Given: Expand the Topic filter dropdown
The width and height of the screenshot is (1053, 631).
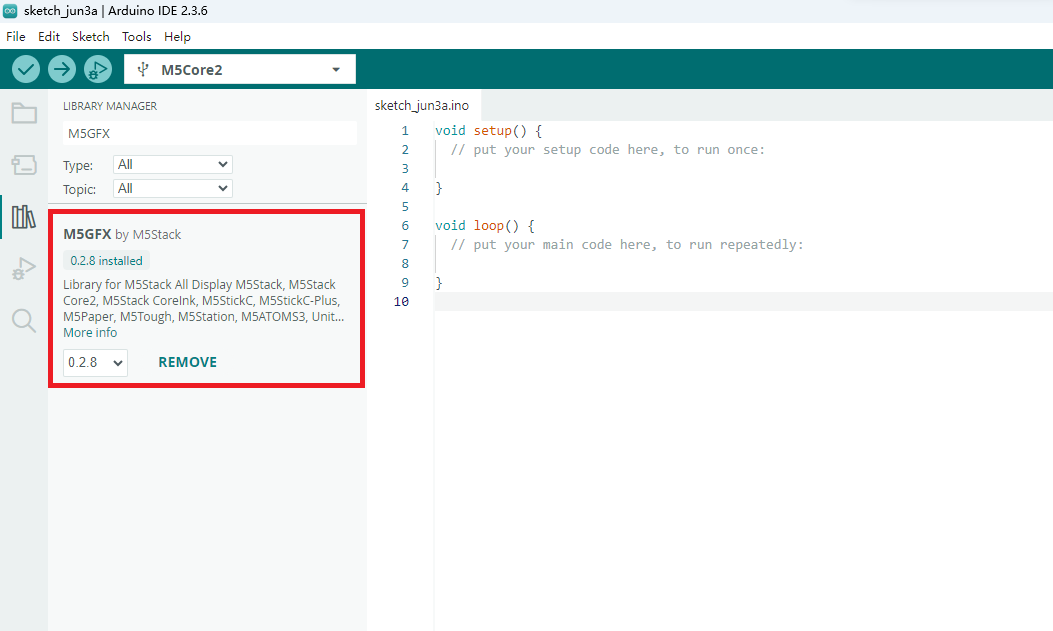Looking at the screenshot, I should tap(173, 189).
